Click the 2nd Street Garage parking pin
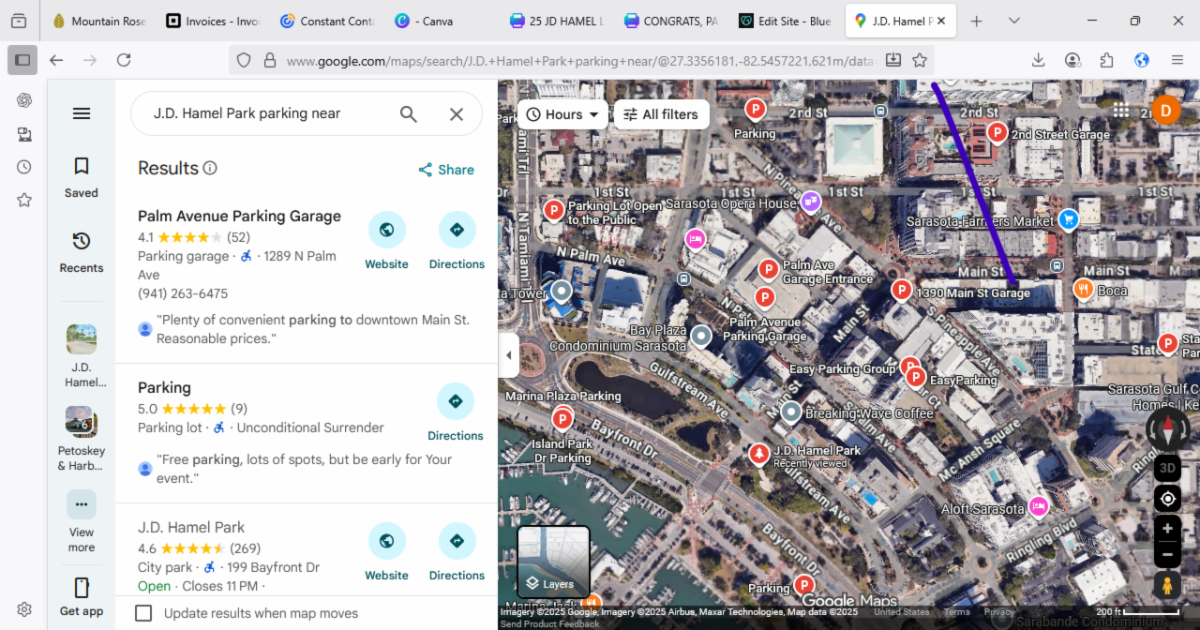This screenshot has height=630, width=1200. tap(996, 132)
